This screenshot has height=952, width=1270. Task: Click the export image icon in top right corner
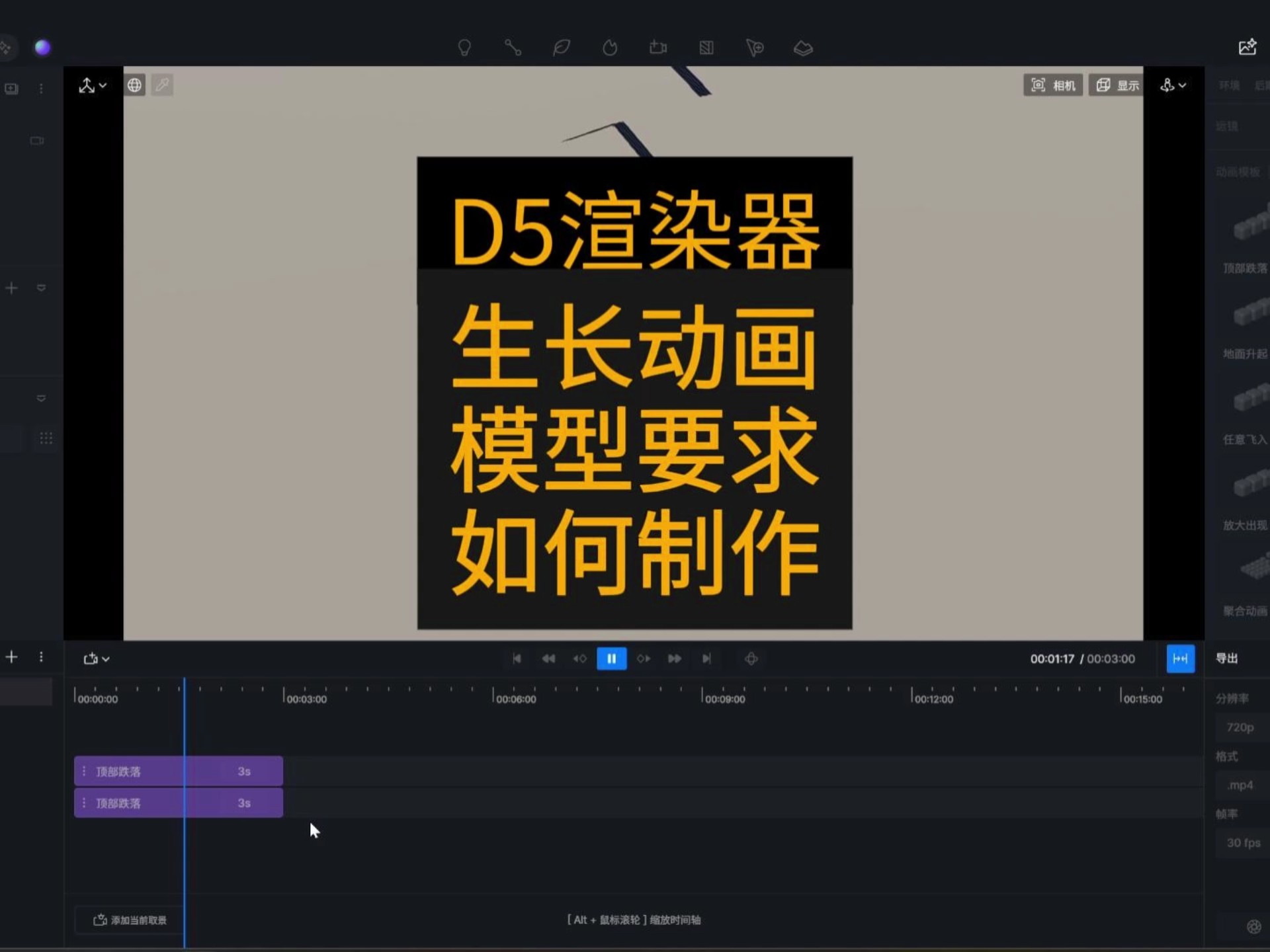tap(1248, 47)
